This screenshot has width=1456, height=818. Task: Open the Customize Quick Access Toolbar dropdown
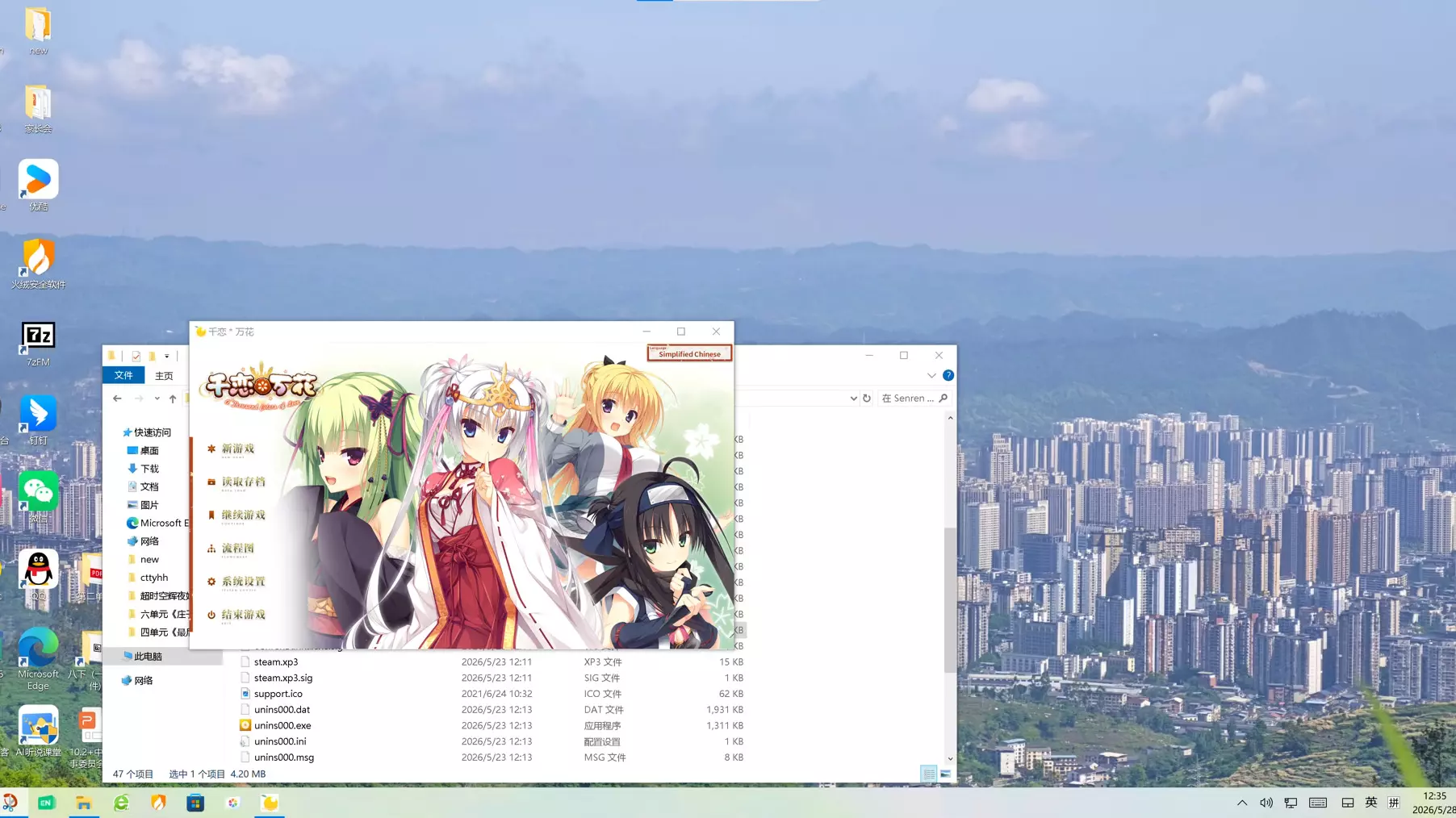pyautogui.click(x=167, y=356)
